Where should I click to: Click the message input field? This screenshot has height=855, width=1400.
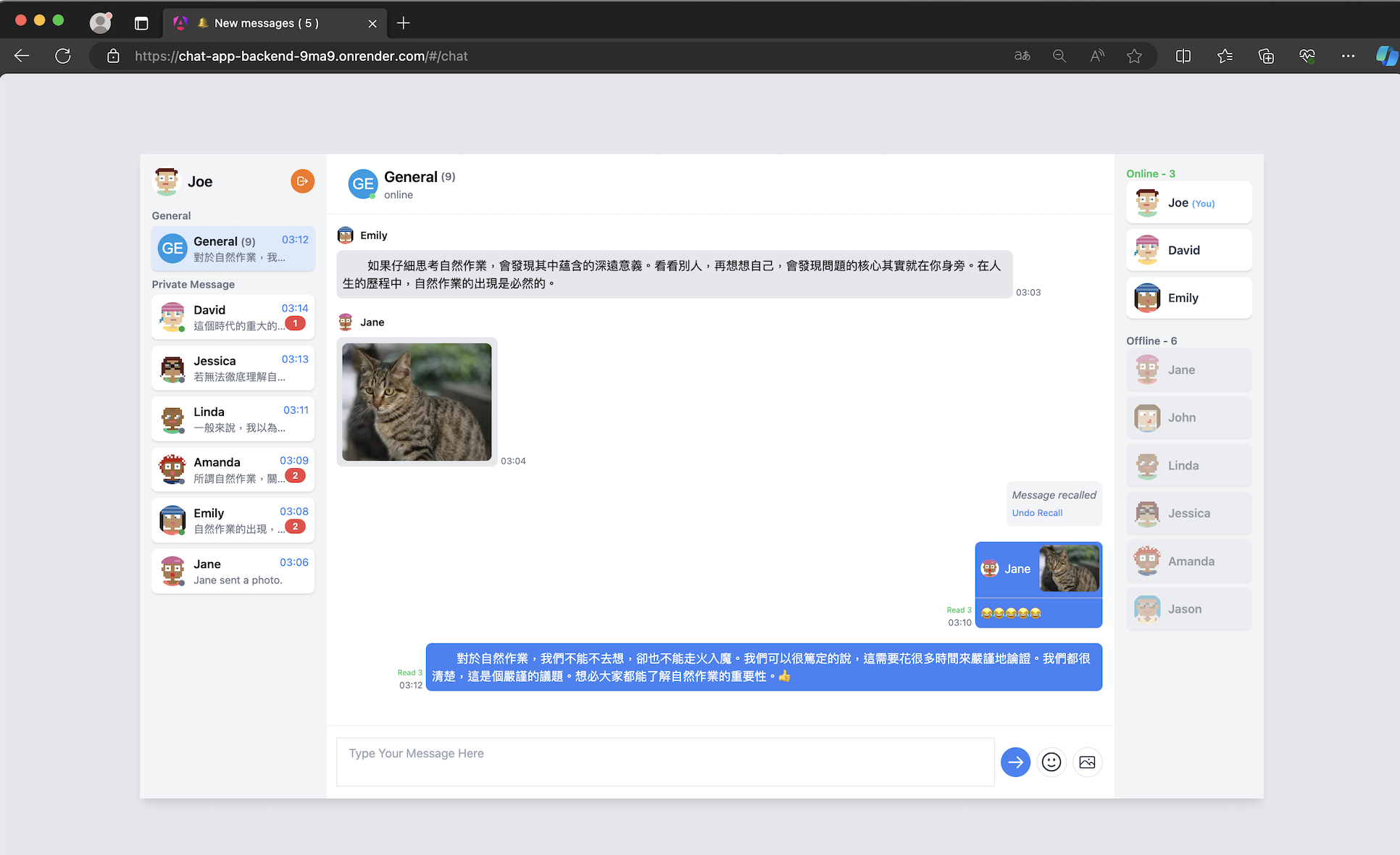664,762
